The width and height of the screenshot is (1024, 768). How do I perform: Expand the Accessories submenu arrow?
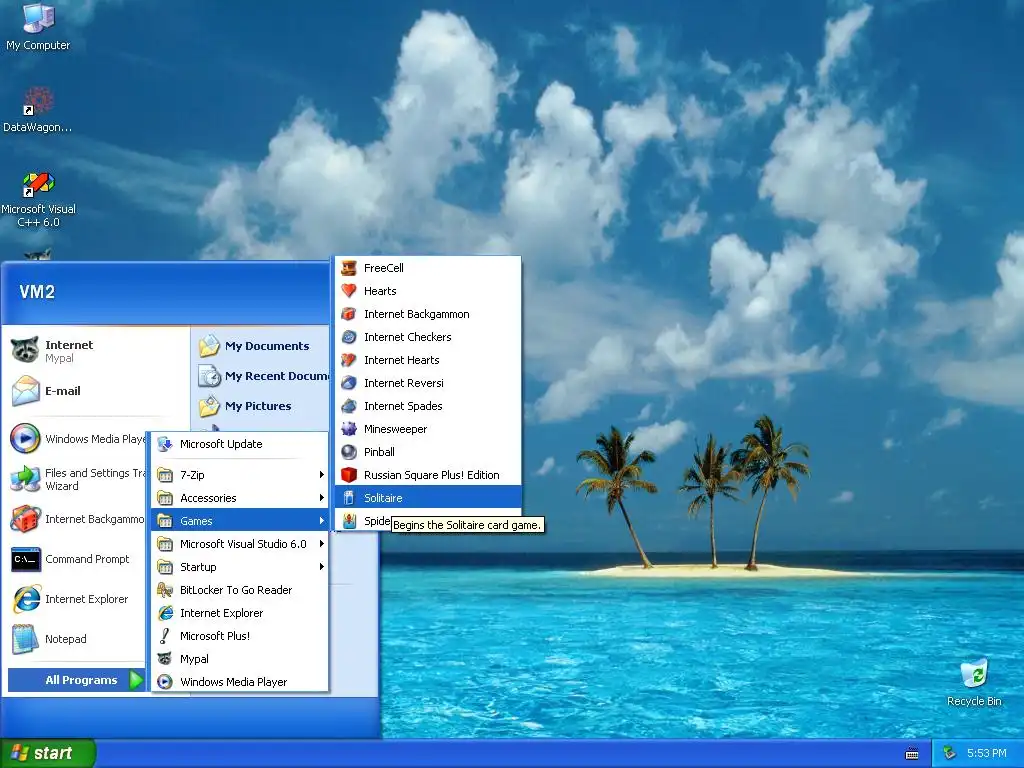pos(321,498)
